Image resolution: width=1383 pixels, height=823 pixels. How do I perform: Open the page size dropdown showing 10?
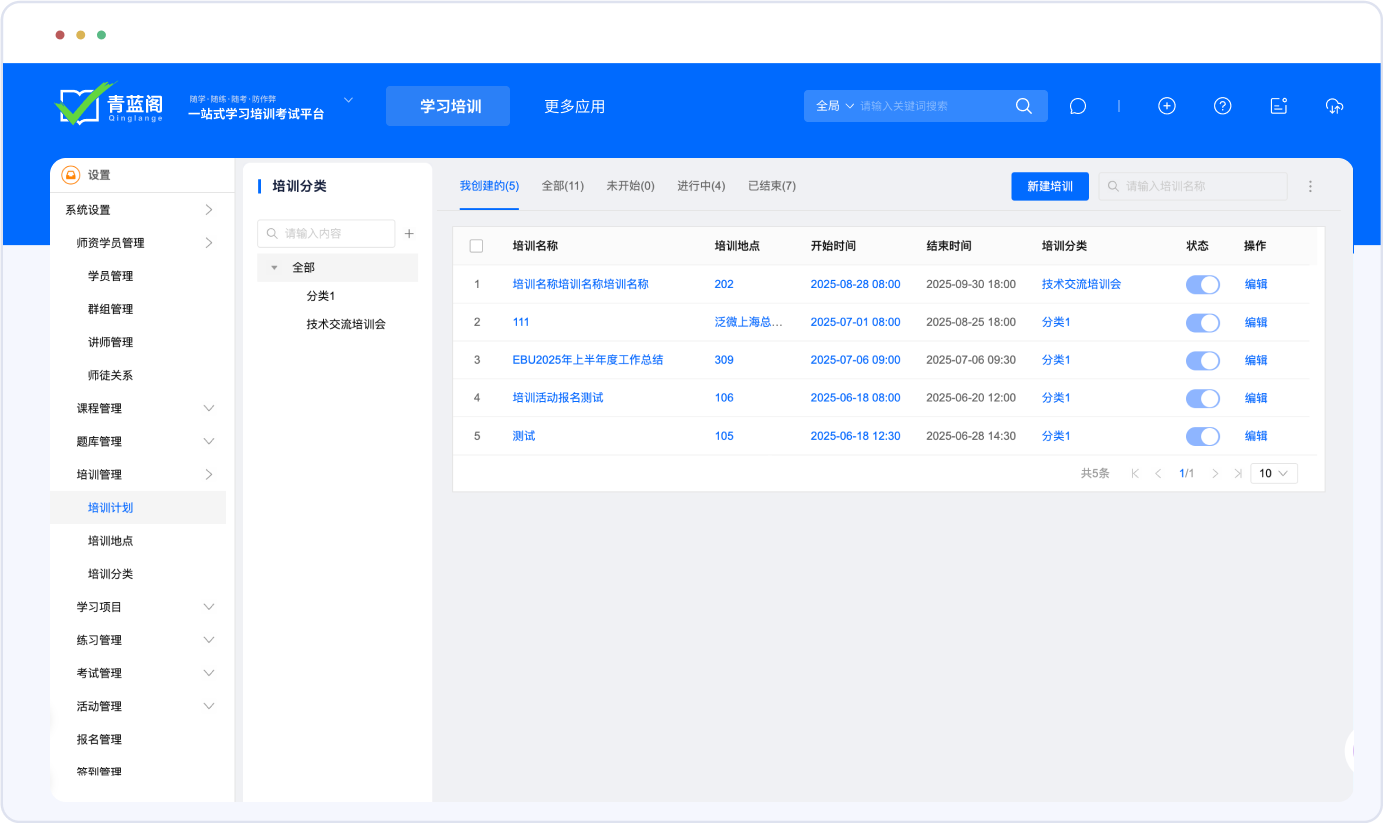(1273, 473)
